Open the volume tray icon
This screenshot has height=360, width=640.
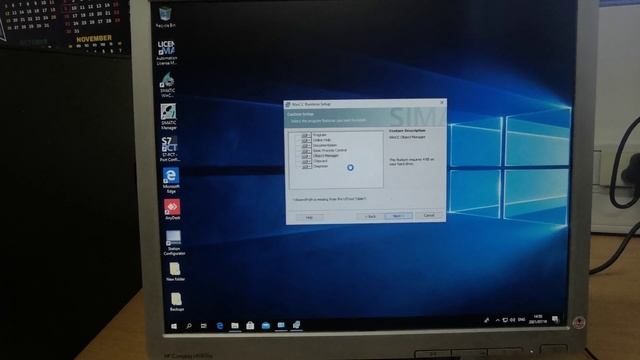tap(513, 320)
